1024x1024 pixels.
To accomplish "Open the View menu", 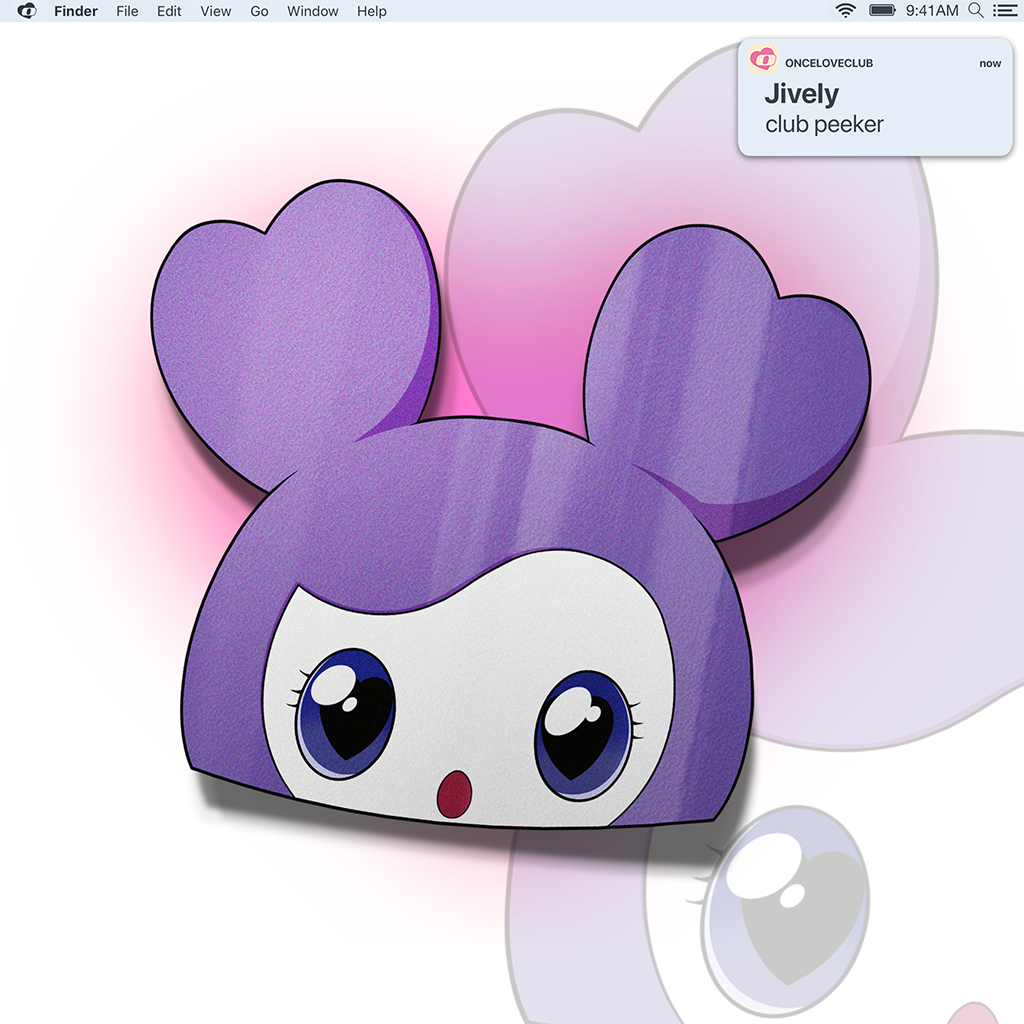I will pyautogui.click(x=215, y=11).
